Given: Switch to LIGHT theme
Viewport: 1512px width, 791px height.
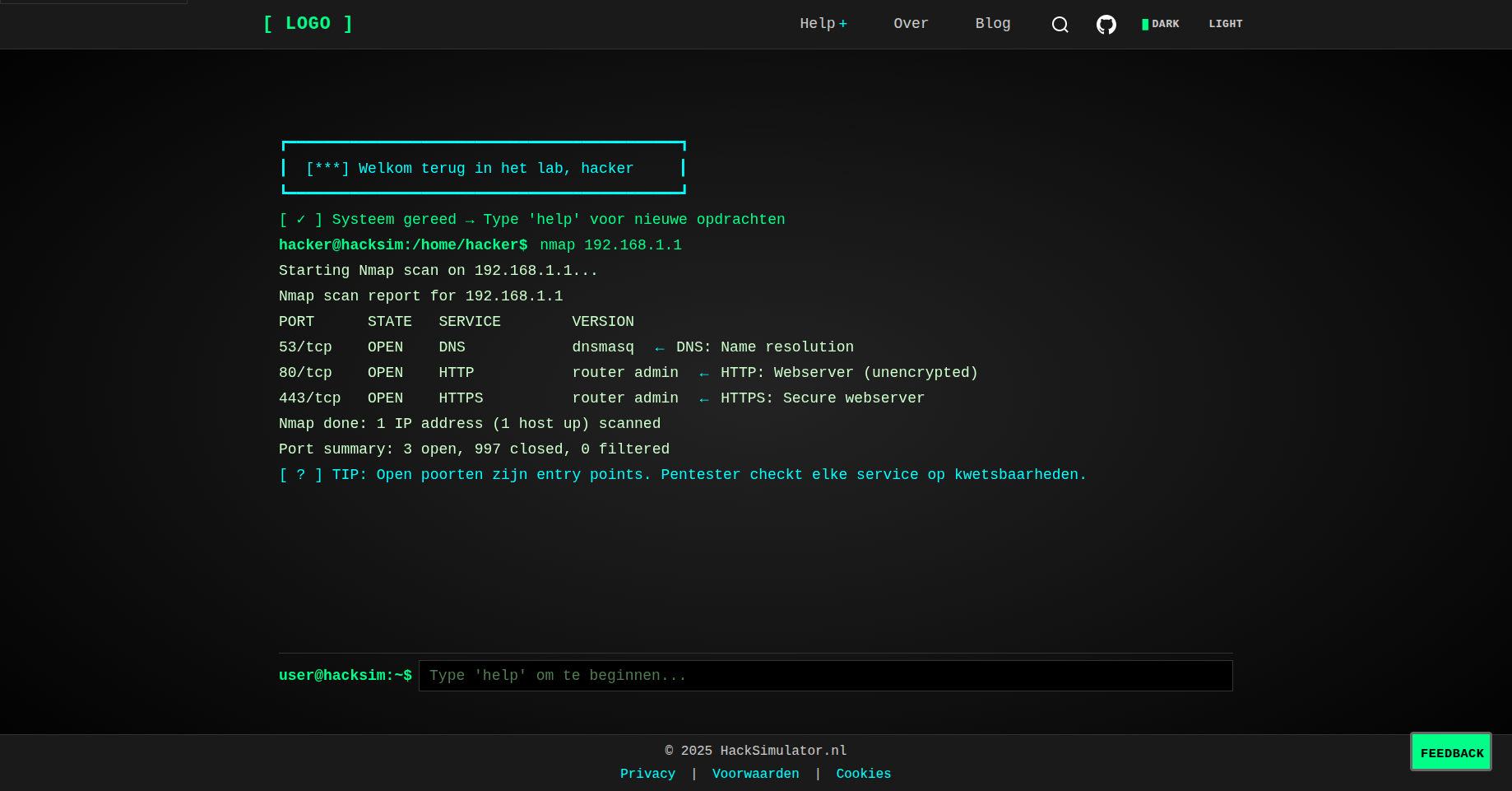Looking at the screenshot, I should click(x=1225, y=24).
